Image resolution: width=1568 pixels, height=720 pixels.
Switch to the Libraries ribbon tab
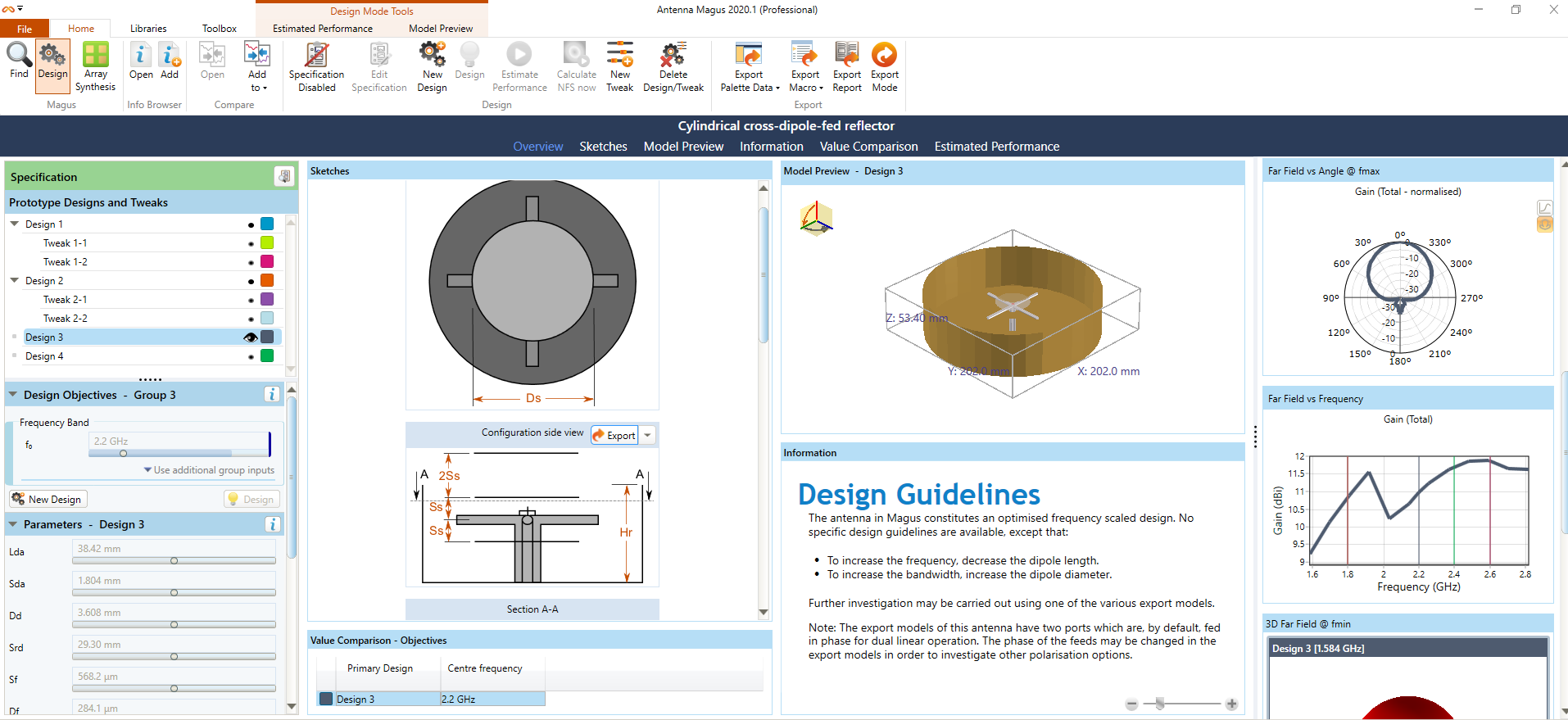point(148,29)
